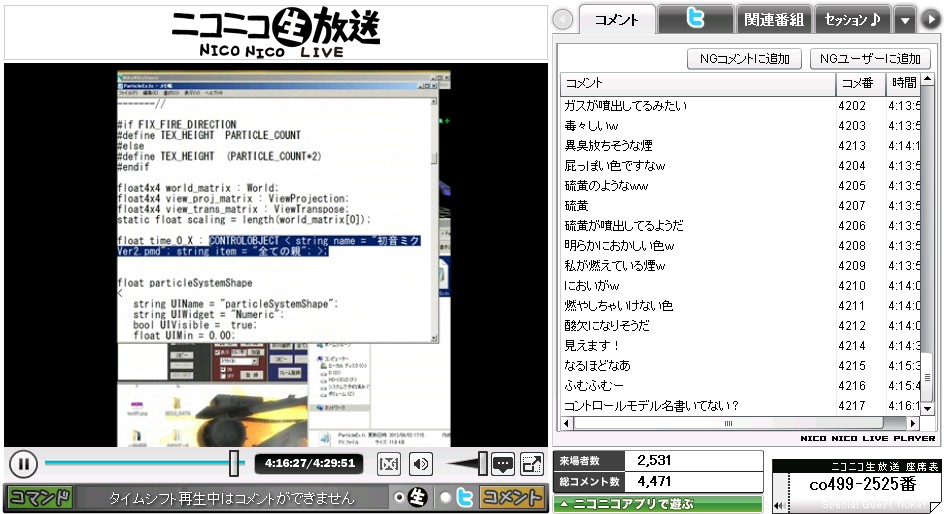Click horizontal scrollbar right arrow

pos(913,423)
